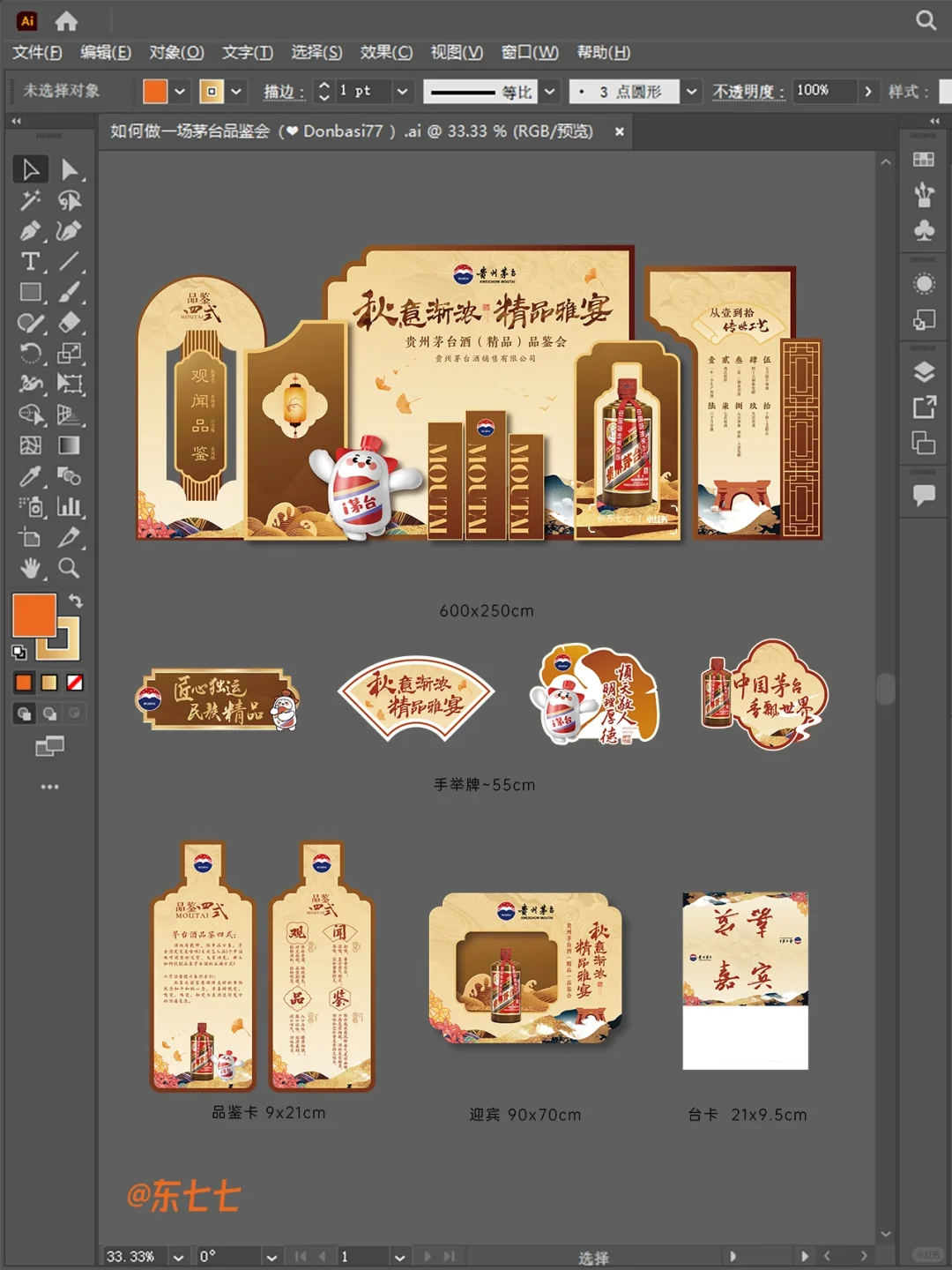This screenshot has height=1270, width=952.
Task: Select the Pen tool
Action: 30,231
